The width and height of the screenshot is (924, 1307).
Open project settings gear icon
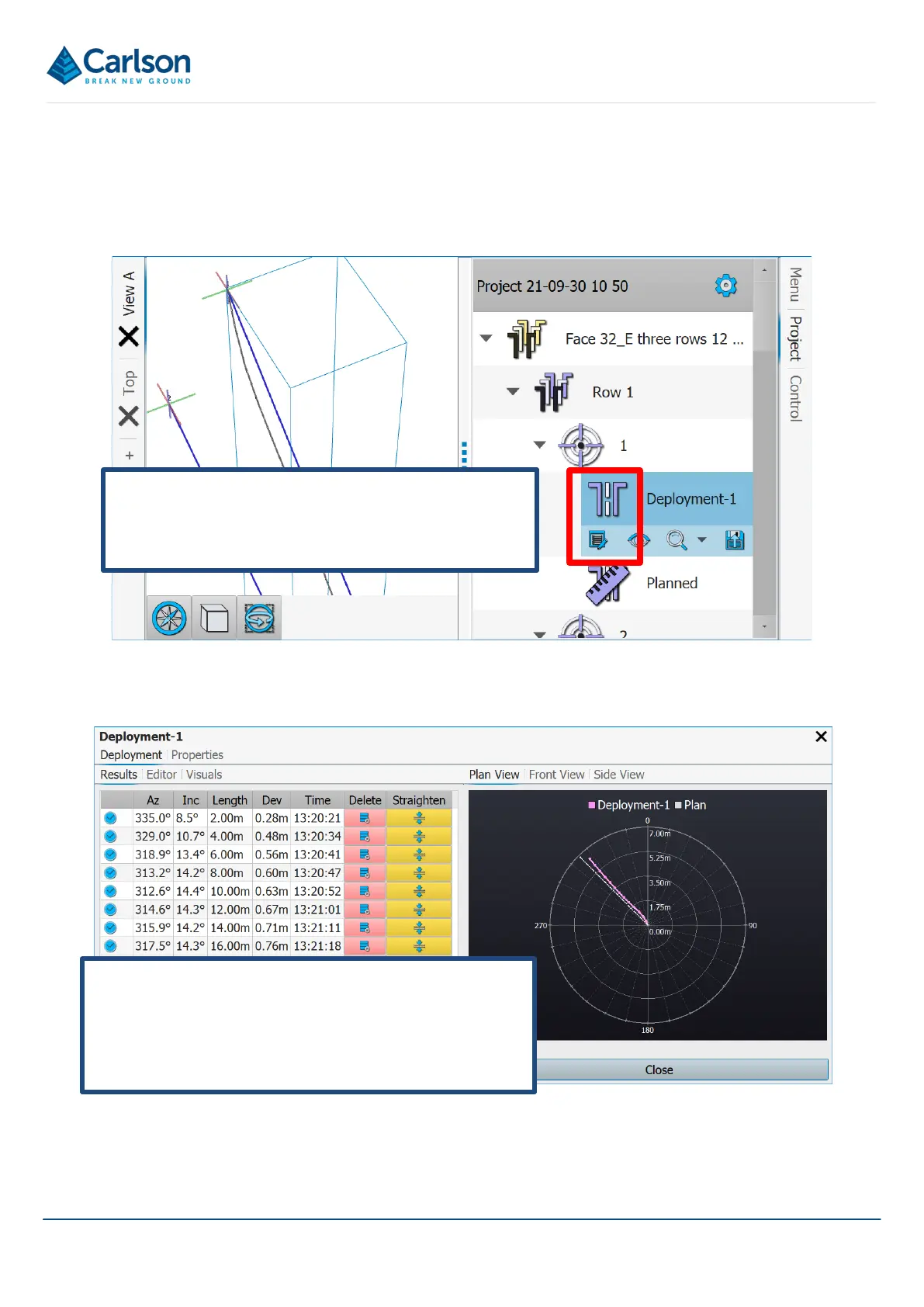coord(725,286)
